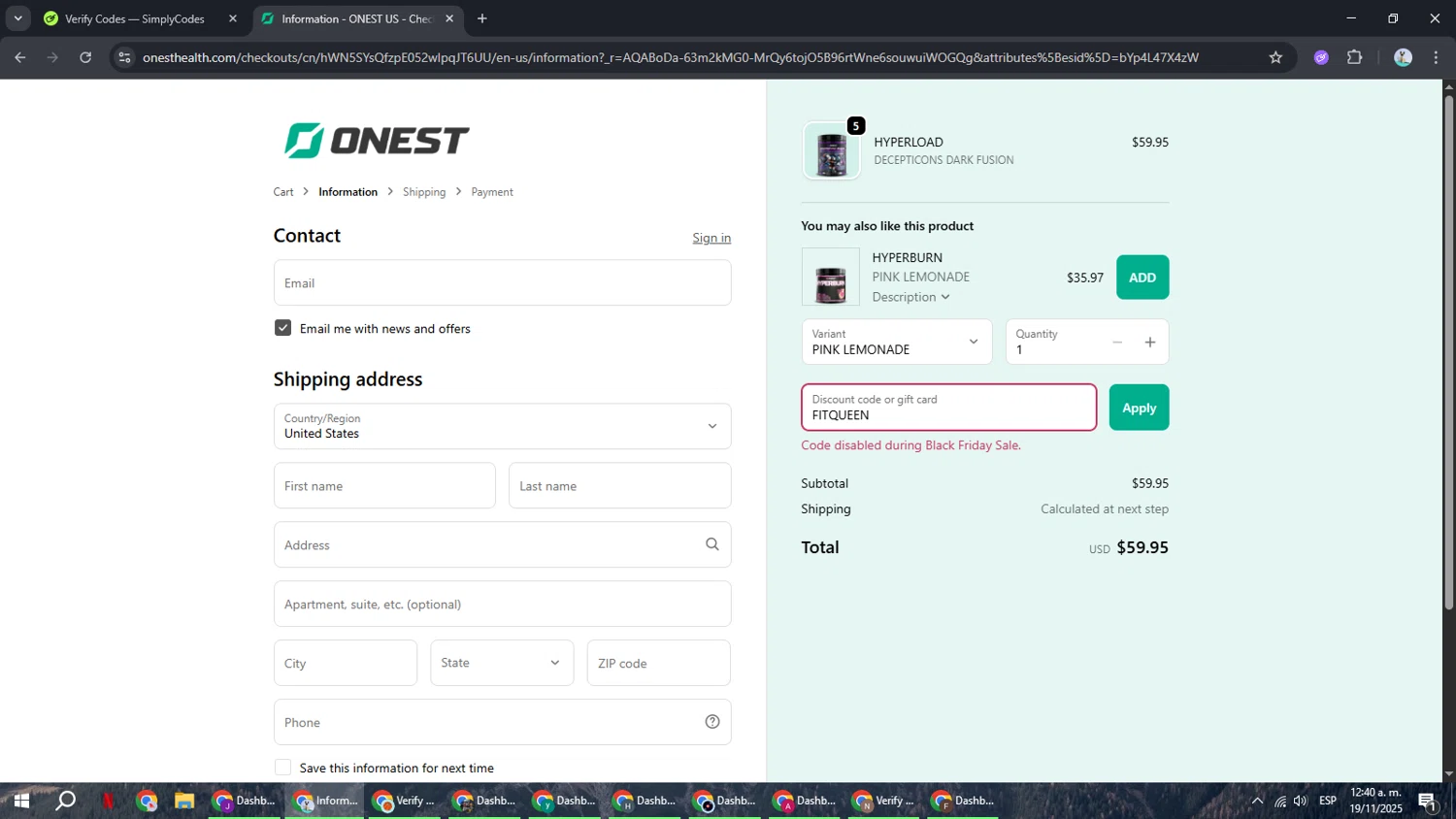
Task: Open a new browser tab
Action: click(x=481, y=18)
